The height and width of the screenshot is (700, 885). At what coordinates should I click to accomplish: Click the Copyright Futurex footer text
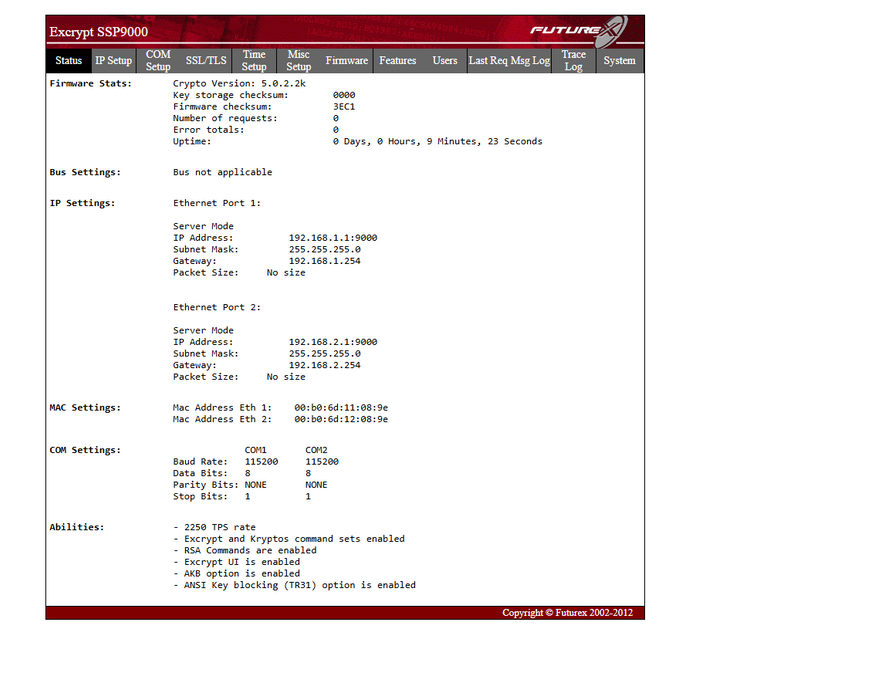click(x=567, y=612)
